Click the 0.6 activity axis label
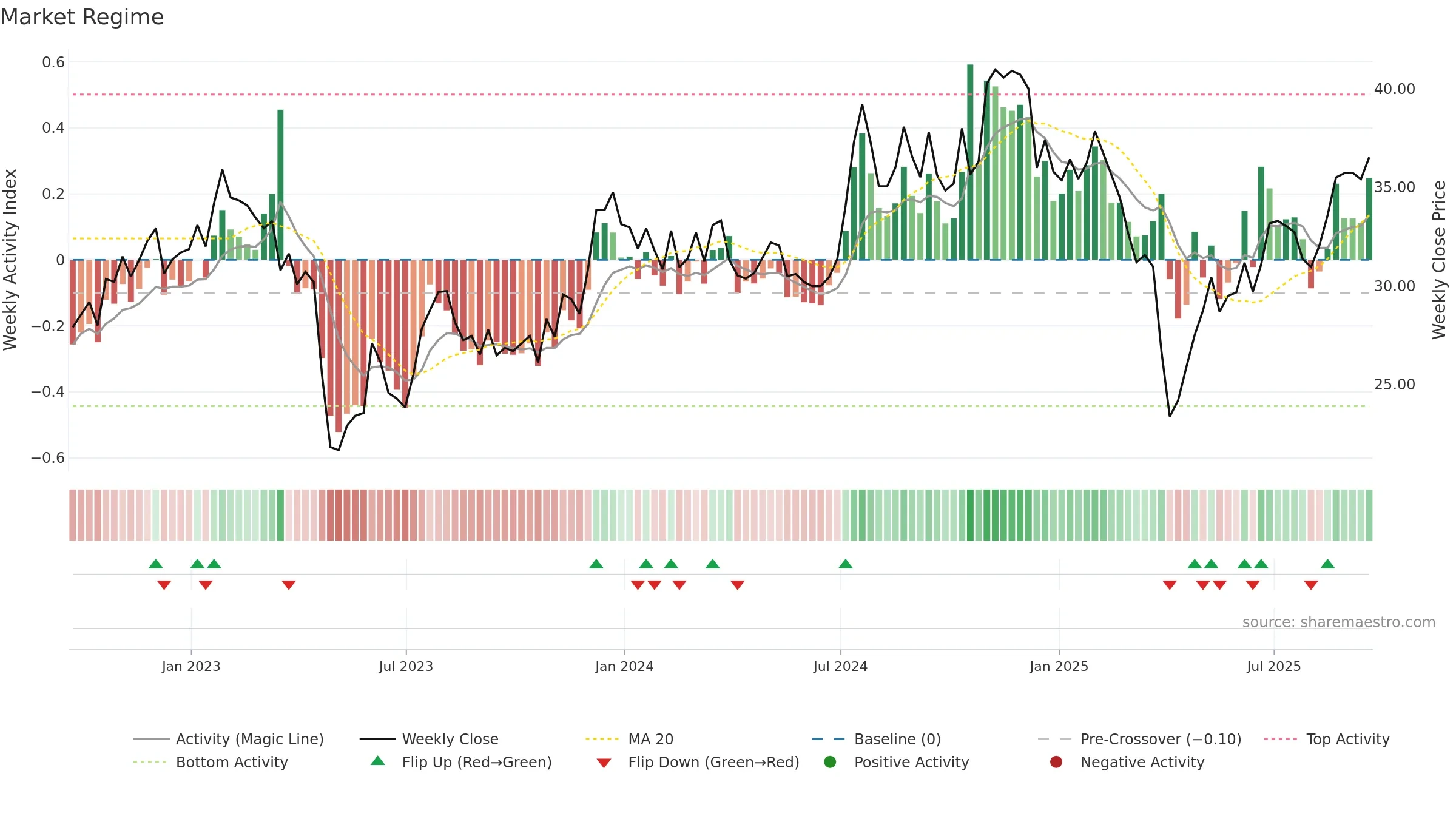Screen dimensions: 1456x819 [53, 62]
